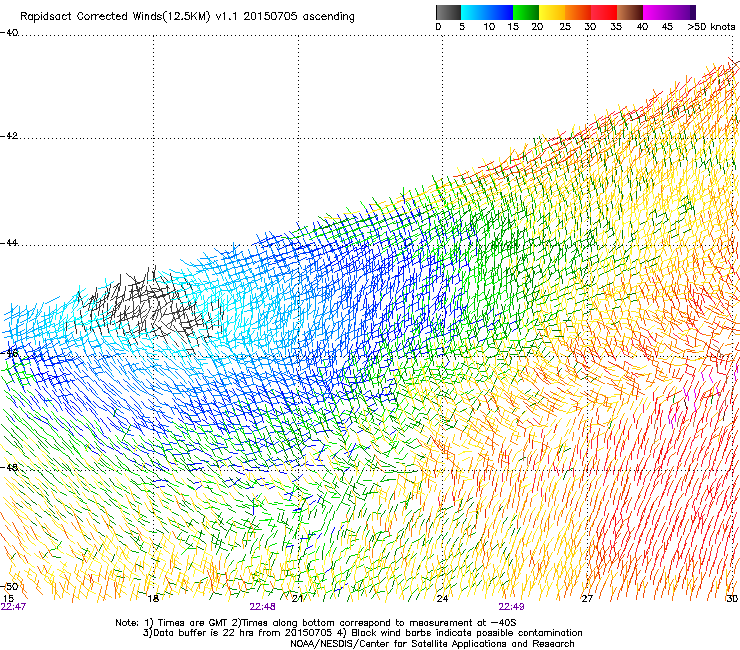
Task: Select the red 30-35 knots color swatch
Action: click(x=604, y=12)
